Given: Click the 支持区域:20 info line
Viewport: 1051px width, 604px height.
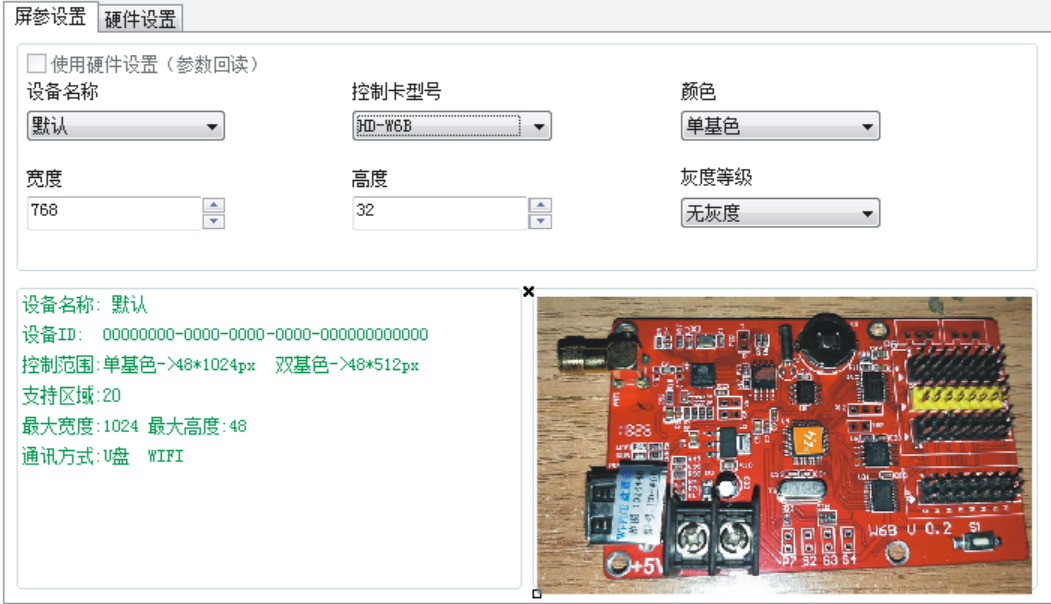Looking at the screenshot, I should point(72,396).
